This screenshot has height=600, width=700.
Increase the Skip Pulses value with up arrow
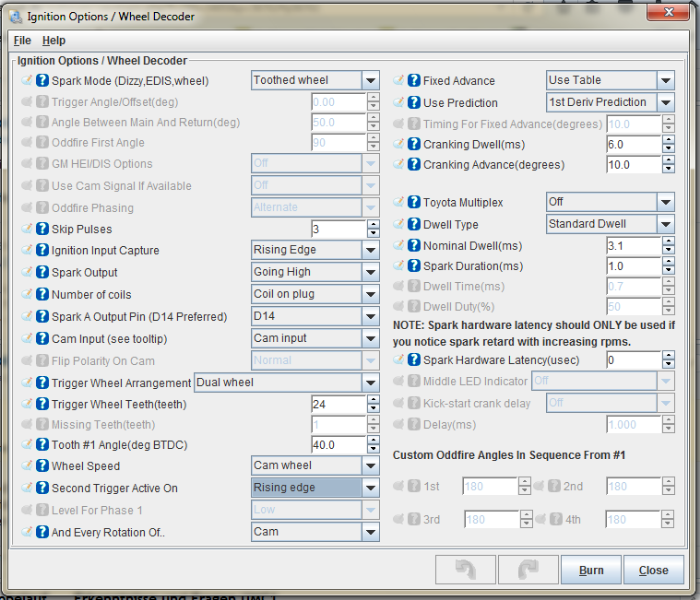tap(373, 225)
